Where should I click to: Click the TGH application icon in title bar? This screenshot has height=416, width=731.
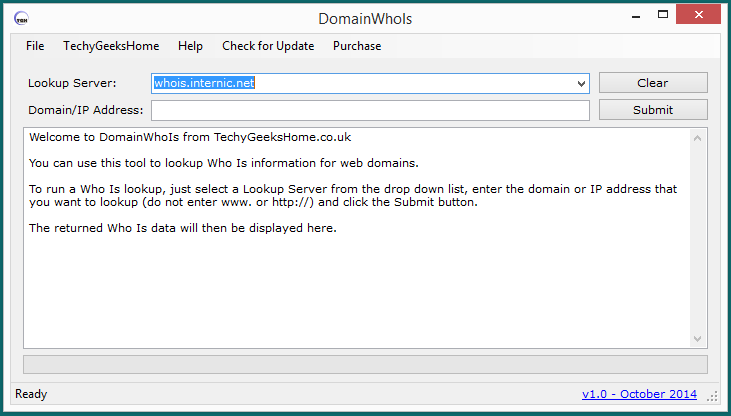tap(21, 19)
